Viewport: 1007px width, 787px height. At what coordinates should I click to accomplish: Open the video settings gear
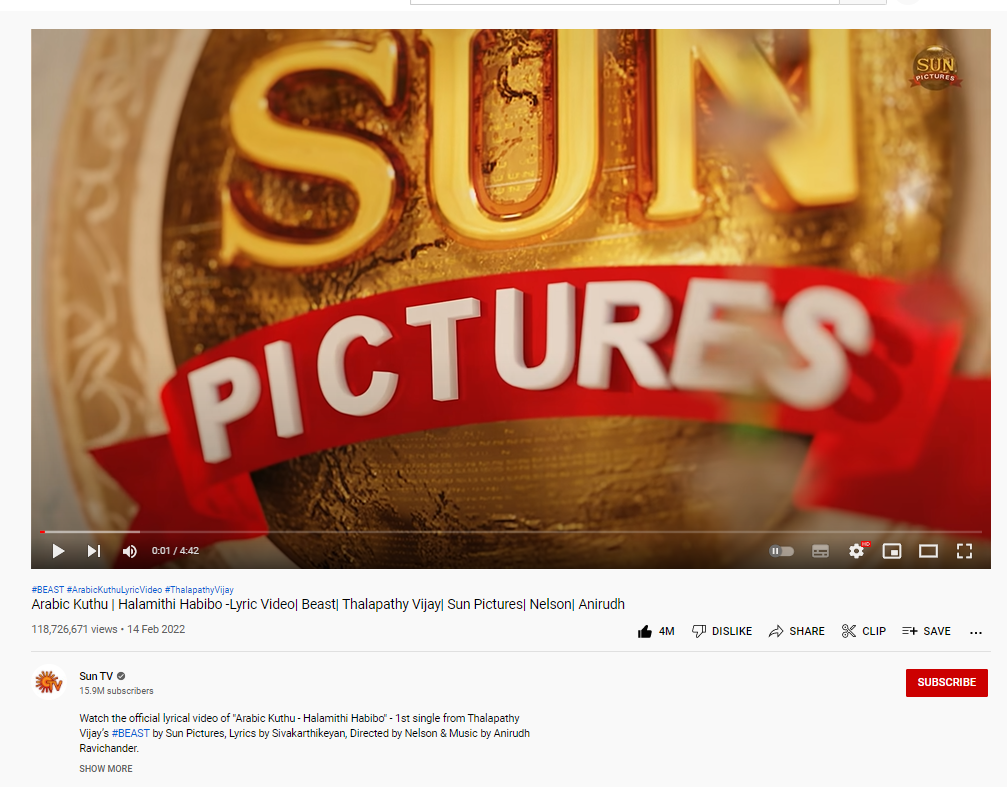[x=856, y=551]
